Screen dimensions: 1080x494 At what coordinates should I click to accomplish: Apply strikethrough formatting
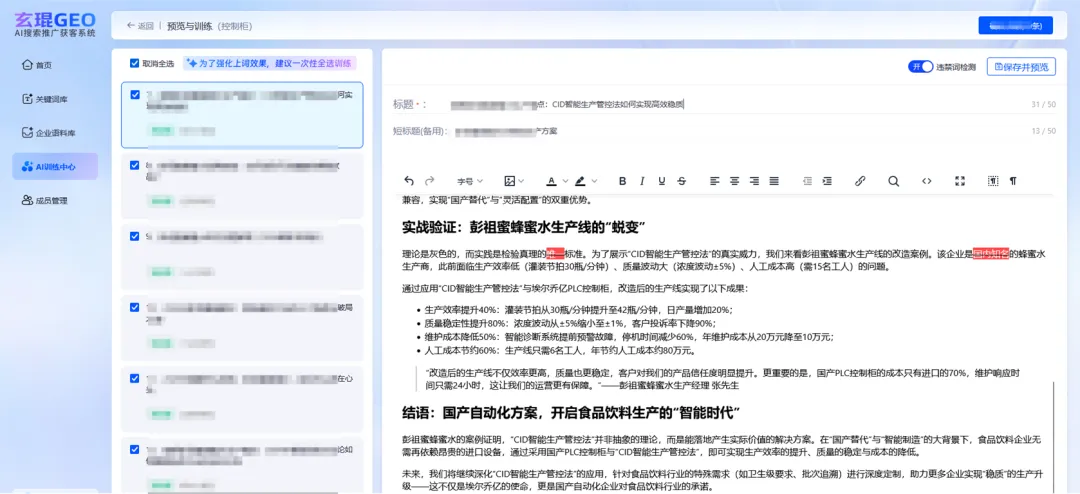tap(682, 181)
